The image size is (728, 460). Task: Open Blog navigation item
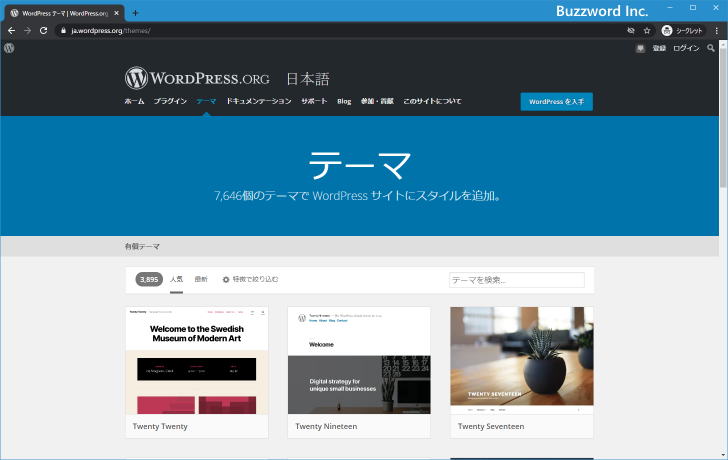pyautogui.click(x=344, y=101)
